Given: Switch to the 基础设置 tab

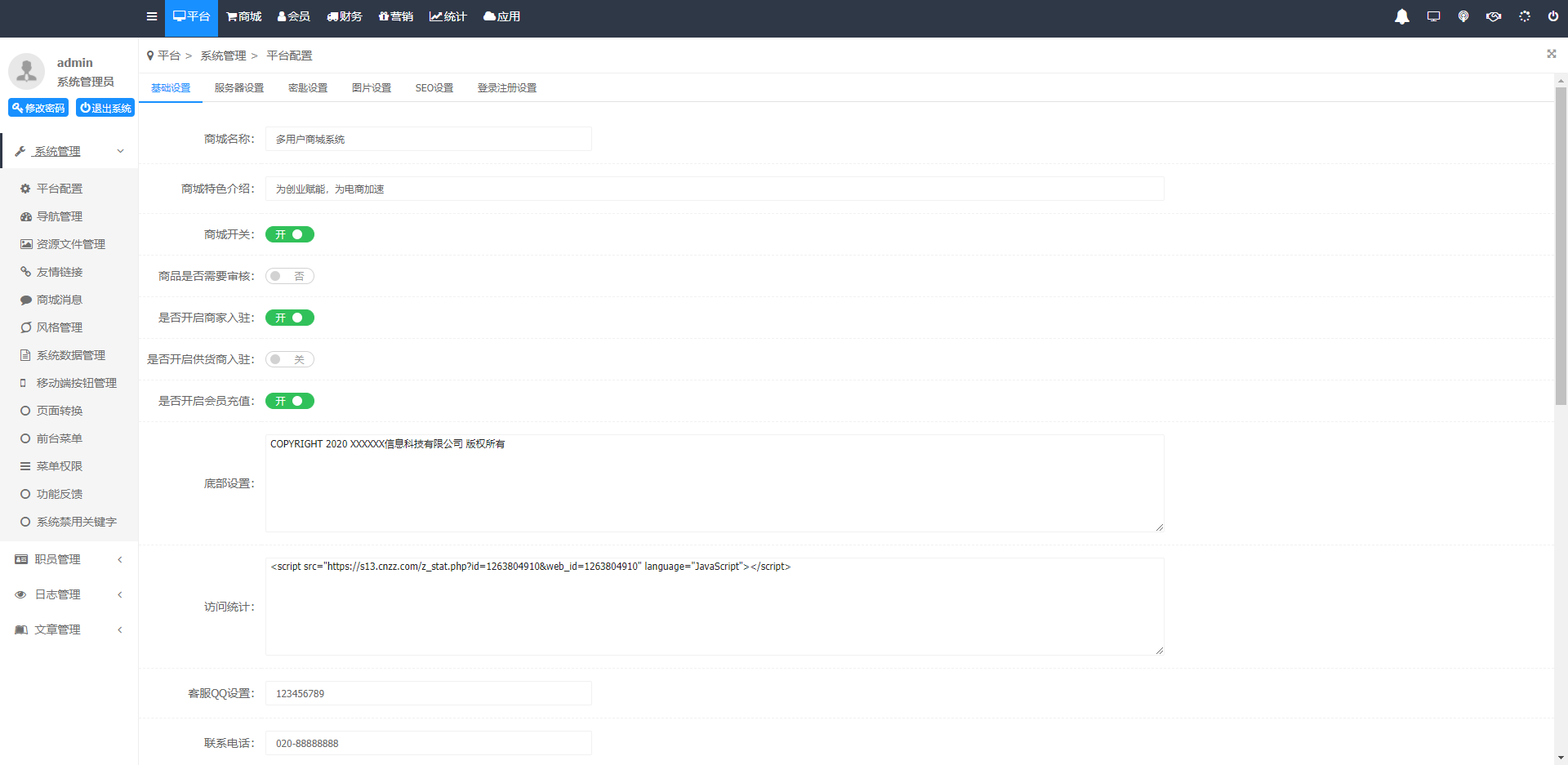Looking at the screenshot, I should click(171, 88).
